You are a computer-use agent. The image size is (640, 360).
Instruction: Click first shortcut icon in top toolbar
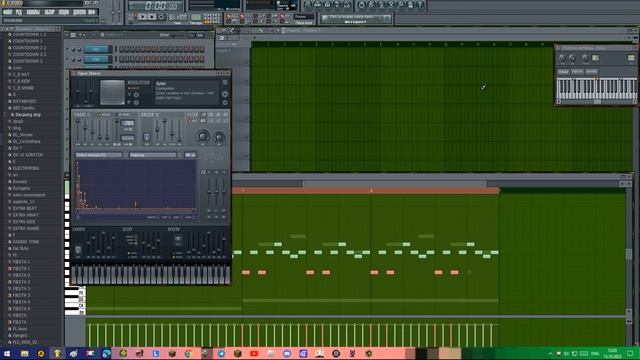click(x=308, y=5)
